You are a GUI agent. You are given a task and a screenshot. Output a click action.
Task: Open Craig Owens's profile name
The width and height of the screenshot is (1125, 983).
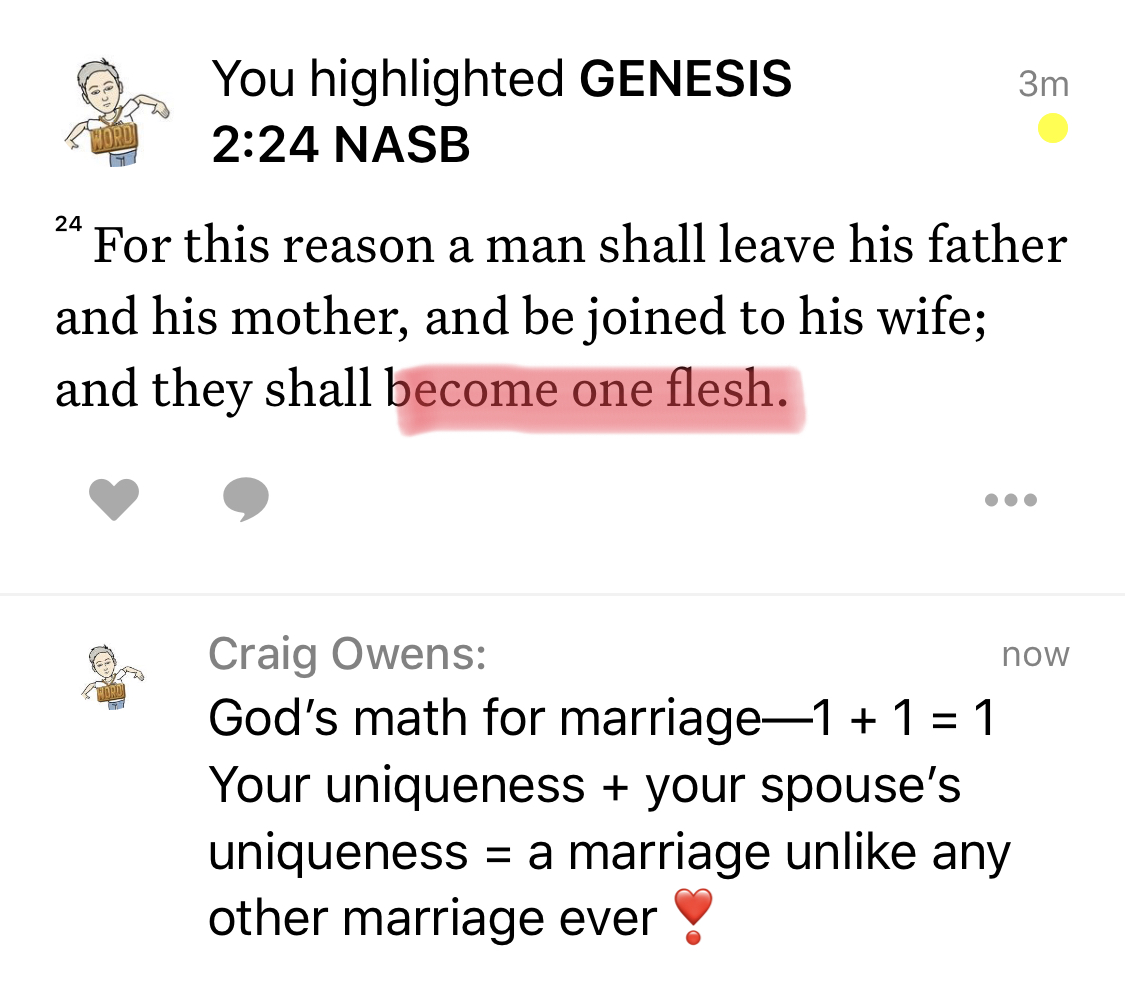coord(347,655)
